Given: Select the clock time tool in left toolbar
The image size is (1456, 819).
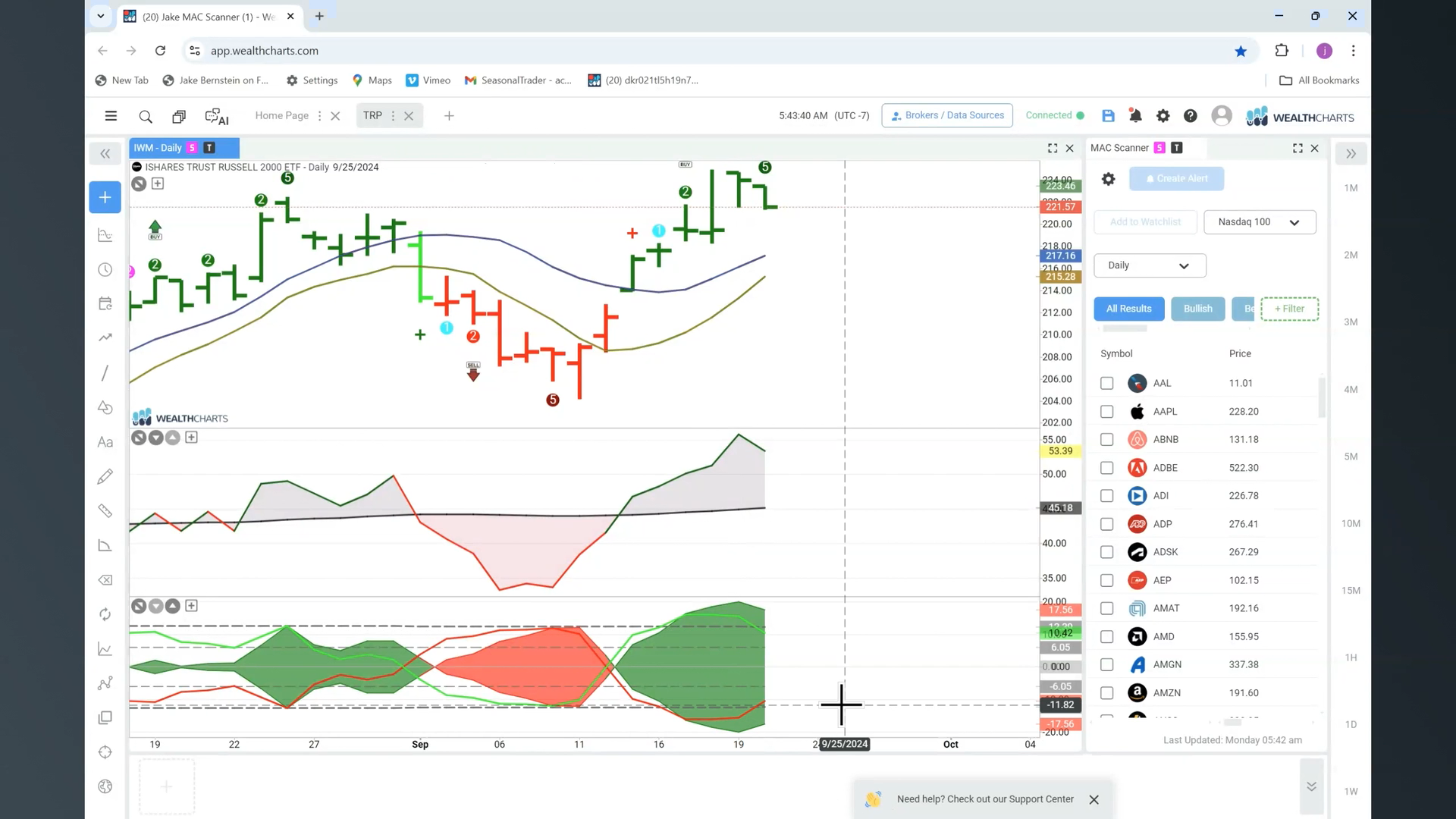Looking at the screenshot, I should click(105, 269).
